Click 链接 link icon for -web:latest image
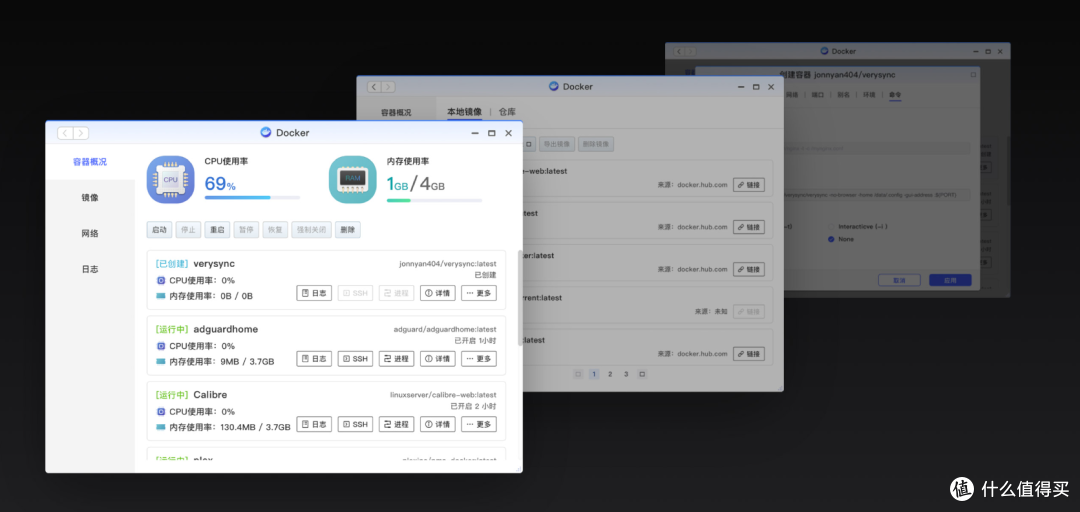1080x512 pixels. point(749,185)
